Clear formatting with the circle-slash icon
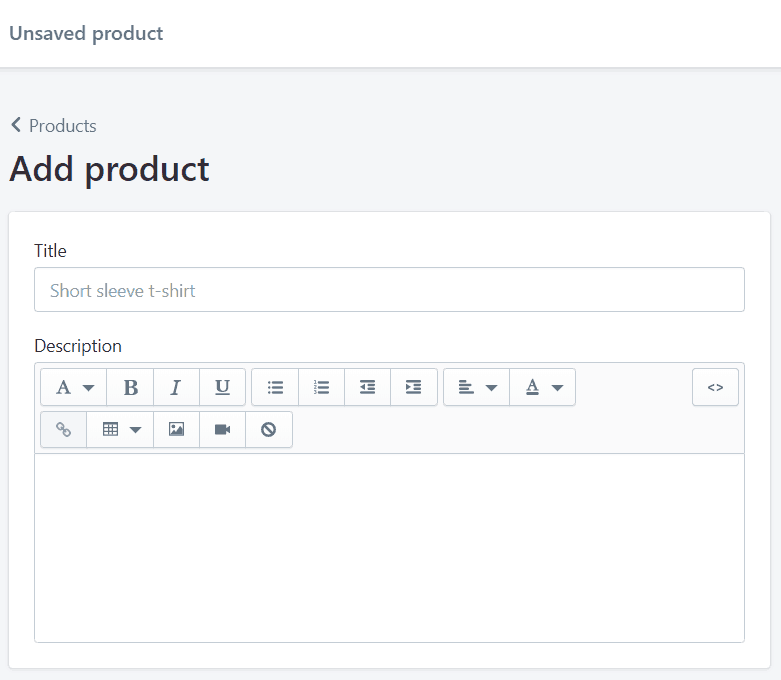The width and height of the screenshot is (781, 680). coord(268,430)
